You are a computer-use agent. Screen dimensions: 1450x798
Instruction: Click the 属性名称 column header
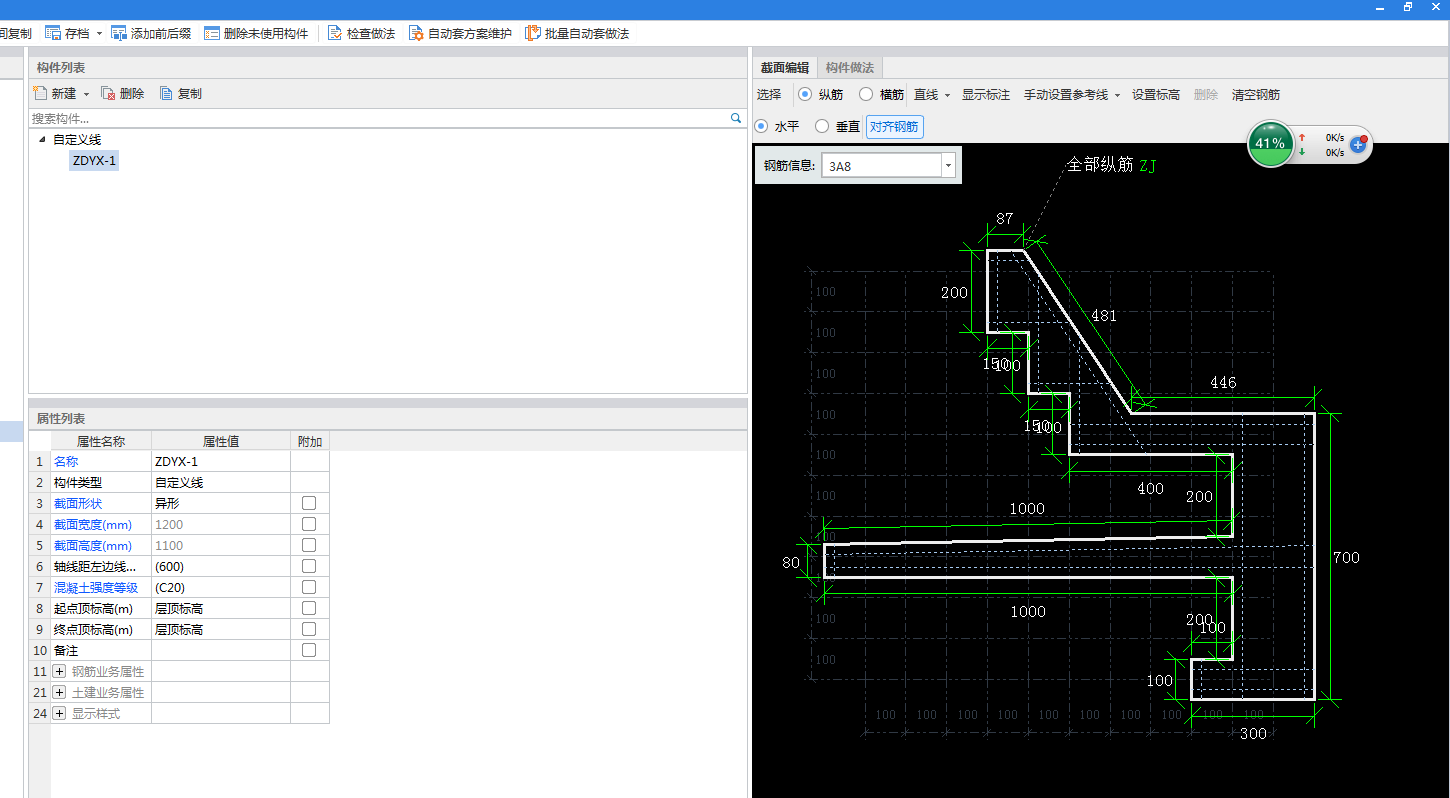pyautogui.click(x=100, y=441)
